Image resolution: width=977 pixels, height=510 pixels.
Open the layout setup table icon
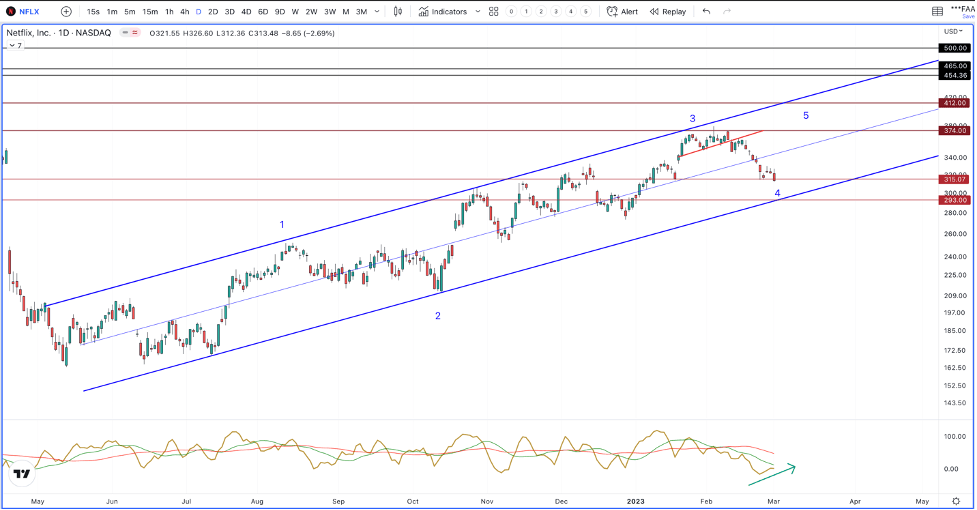937,11
